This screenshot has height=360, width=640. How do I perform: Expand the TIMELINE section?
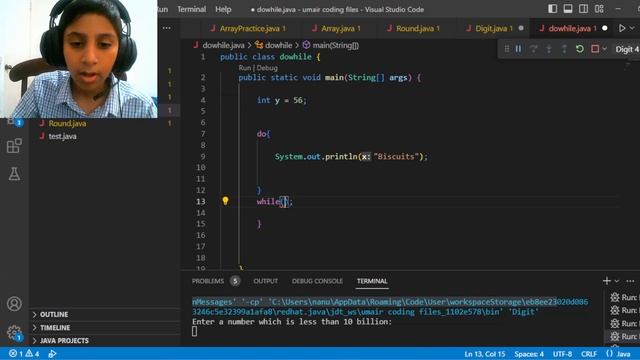104,327
